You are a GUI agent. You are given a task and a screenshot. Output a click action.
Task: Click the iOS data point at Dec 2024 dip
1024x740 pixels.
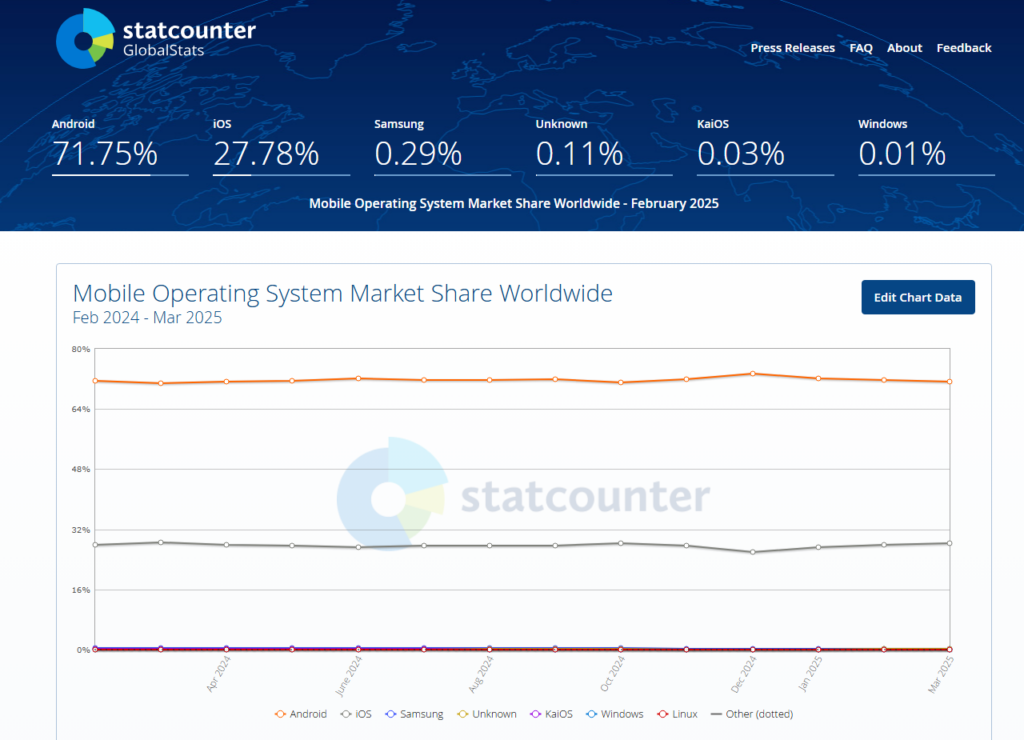pos(753,552)
